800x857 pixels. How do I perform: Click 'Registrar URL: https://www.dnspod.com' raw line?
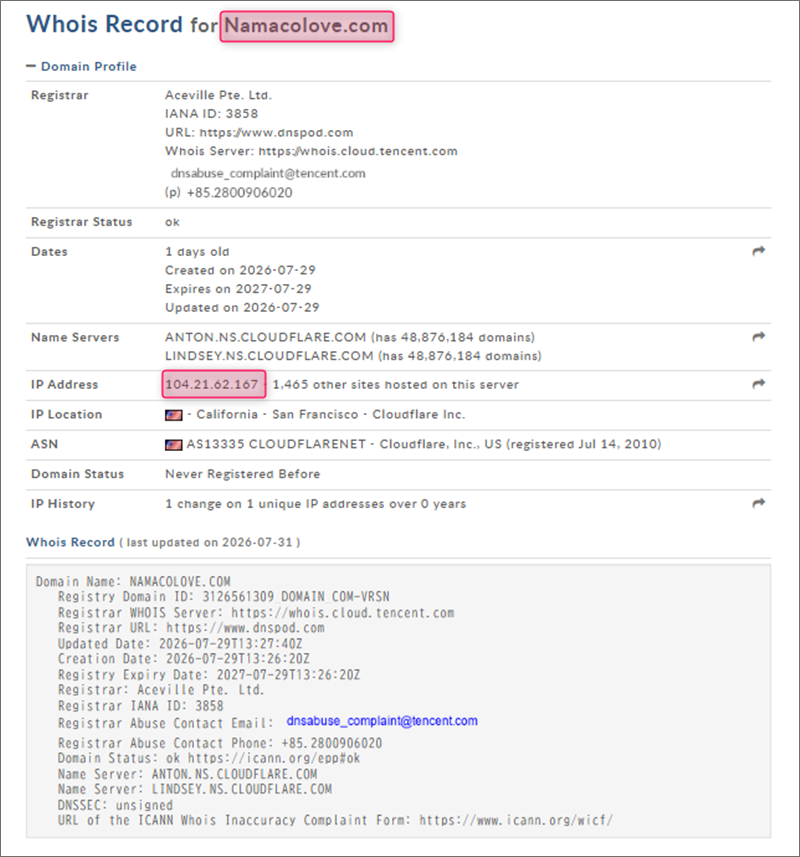[x=191, y=628]
